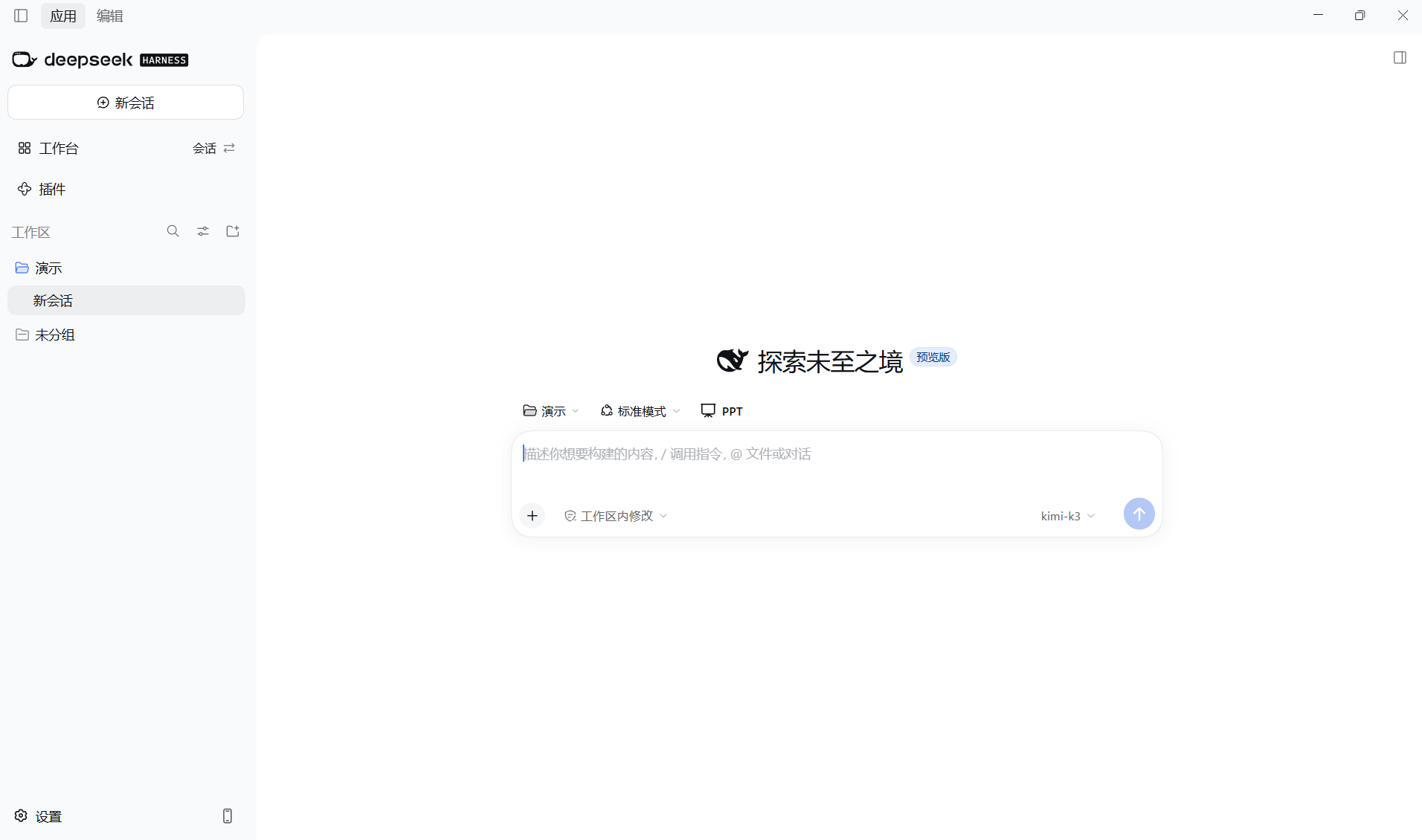Expand the 演示 workspace dropdown above input

(x=551, y=411)
